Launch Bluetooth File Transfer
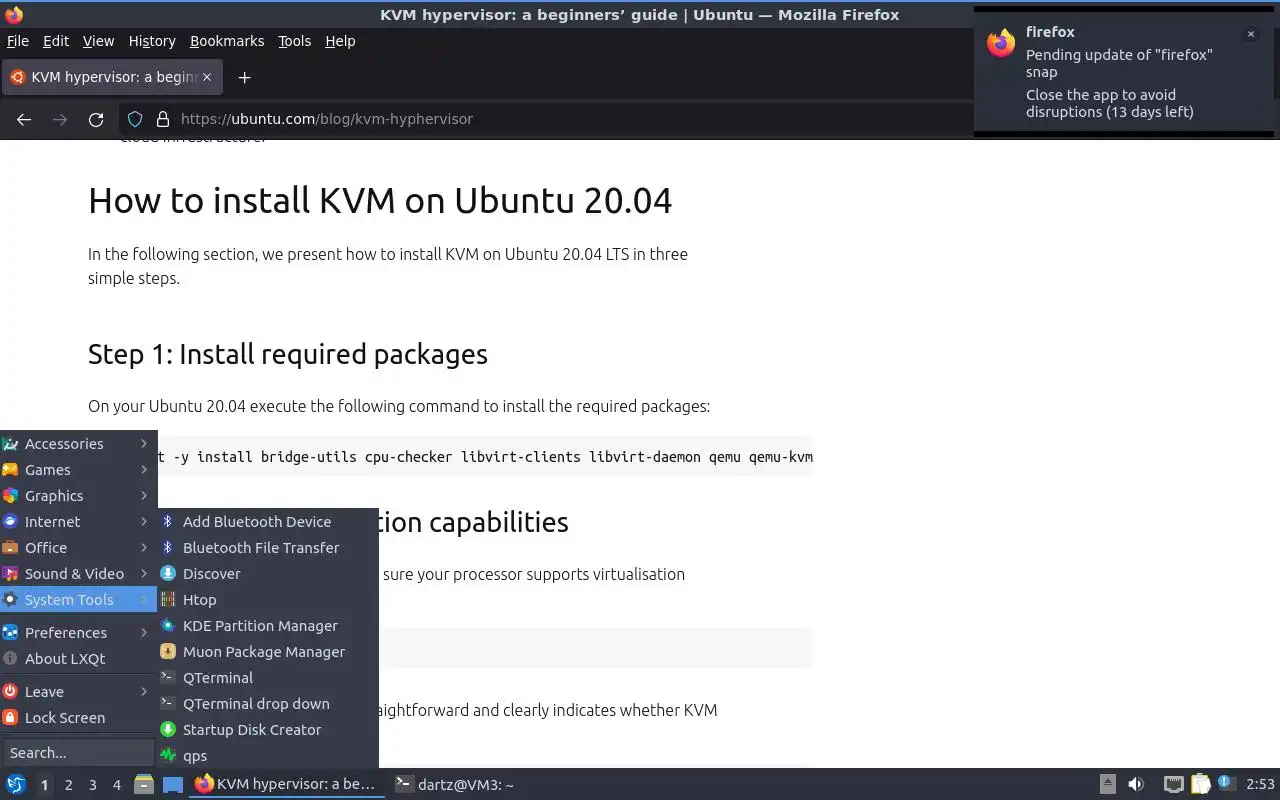Screen dimensions: 1280x800 click(268, 547)
